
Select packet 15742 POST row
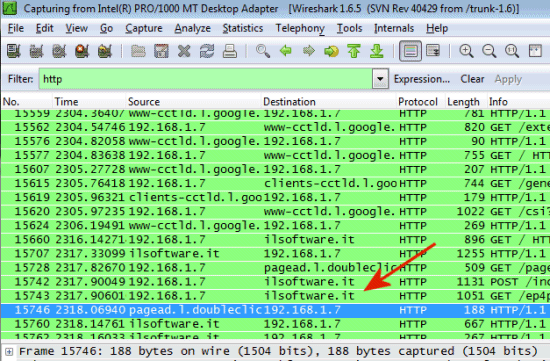coord(275,281)
